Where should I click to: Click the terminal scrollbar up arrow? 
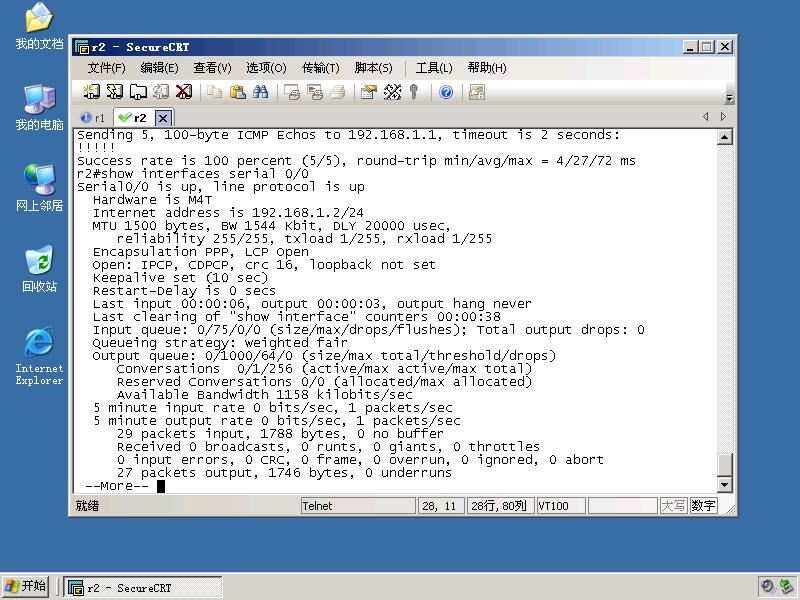(x=724, y=137)
